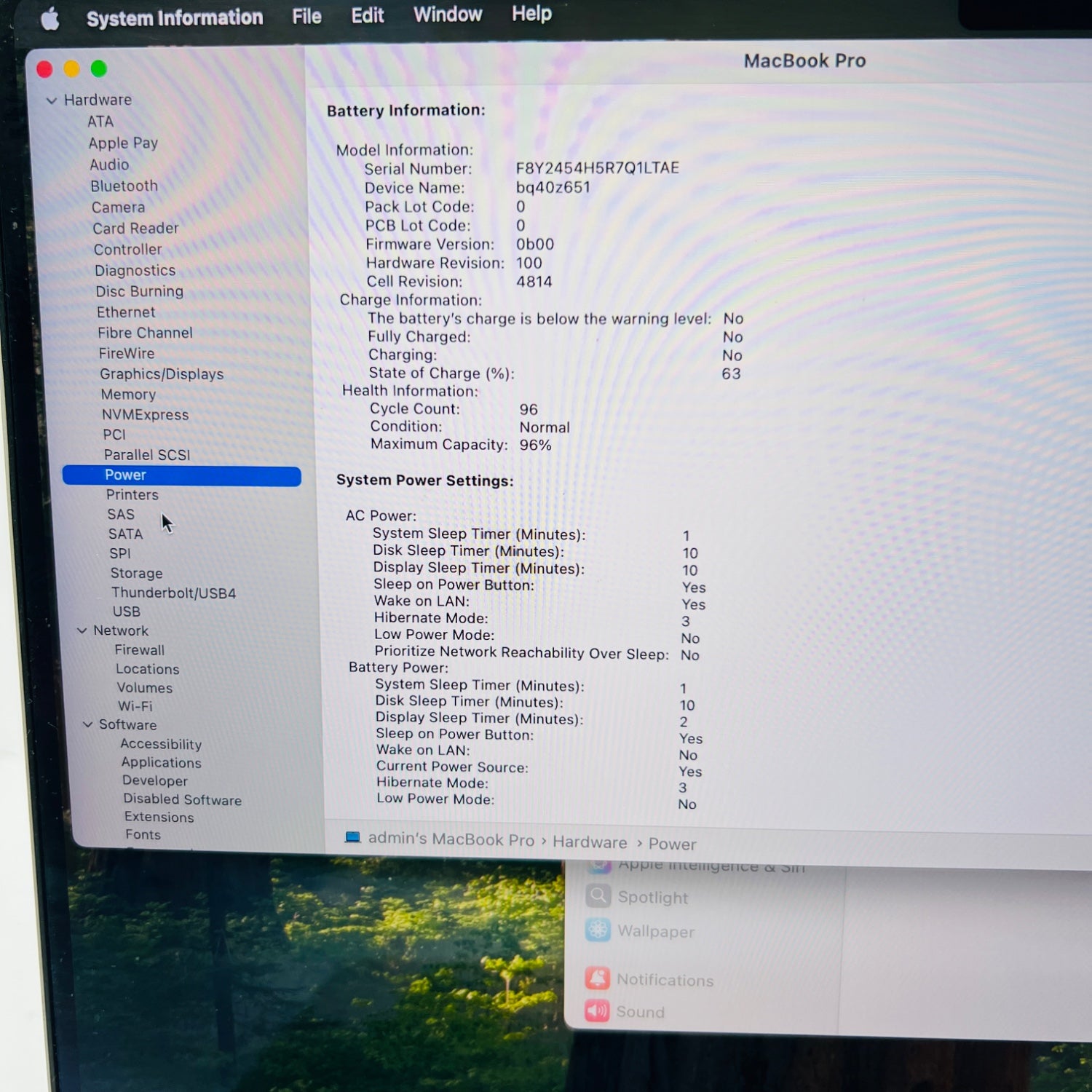This screenshot has width=1092, height=1092.
Task: Select Graphics/Displays in the sidebar
Action: click(162, 374)
